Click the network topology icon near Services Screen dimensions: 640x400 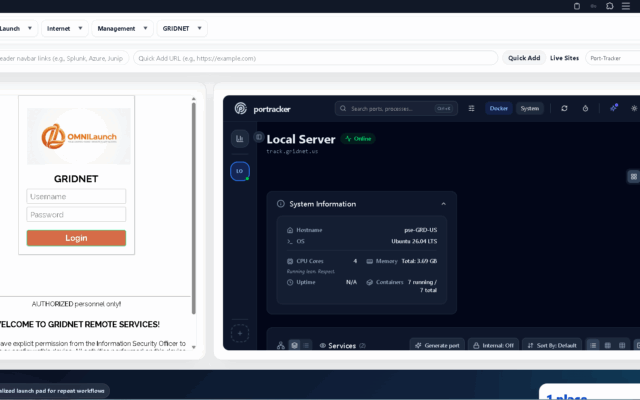281,345
